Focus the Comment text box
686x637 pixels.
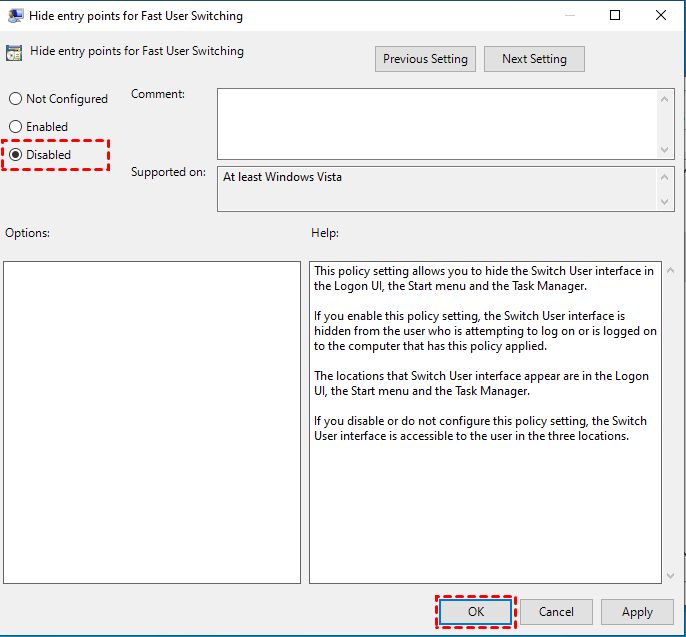click(436, 122)
